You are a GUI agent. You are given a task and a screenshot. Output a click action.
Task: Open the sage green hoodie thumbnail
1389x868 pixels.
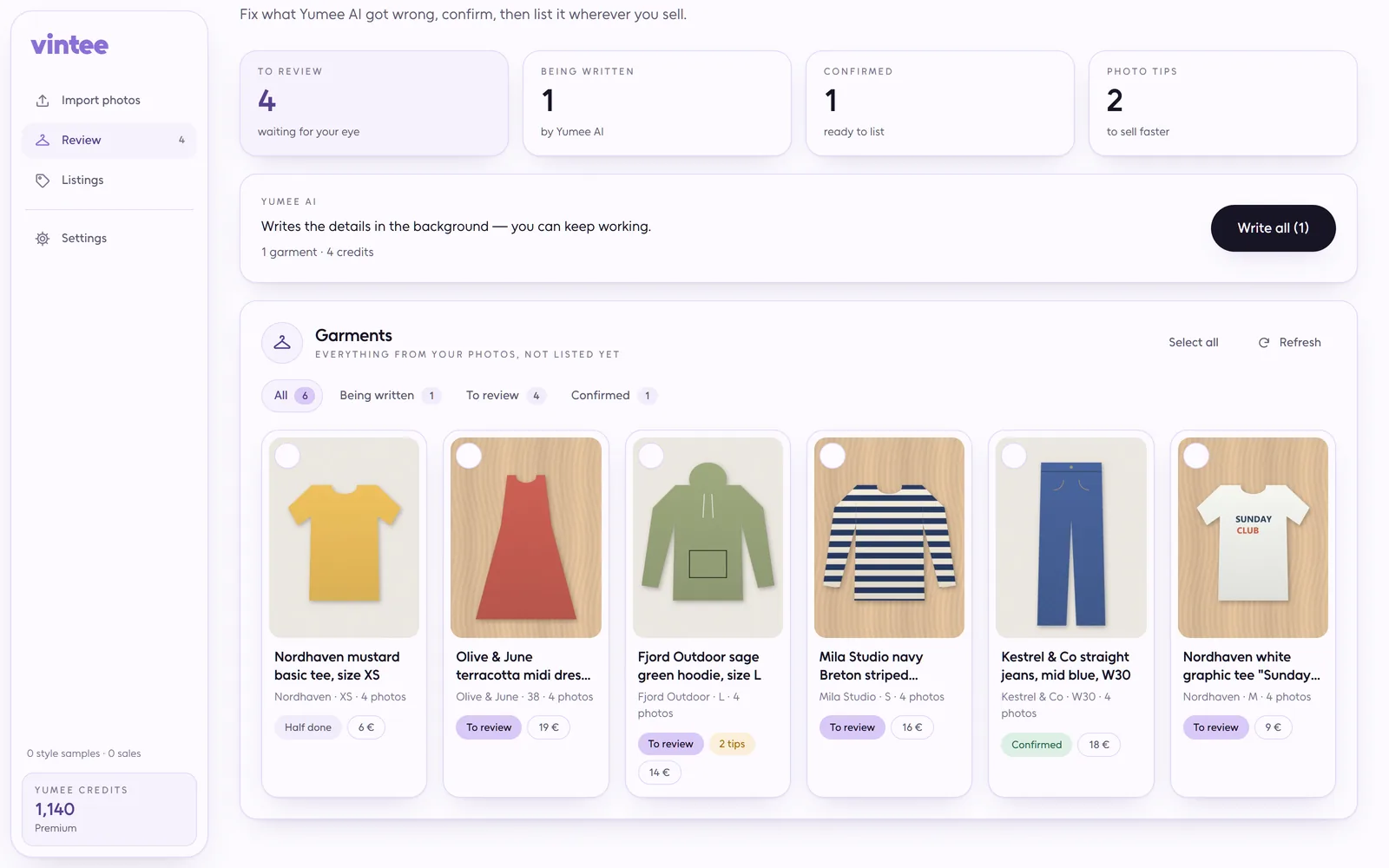(x=708, y=537)
